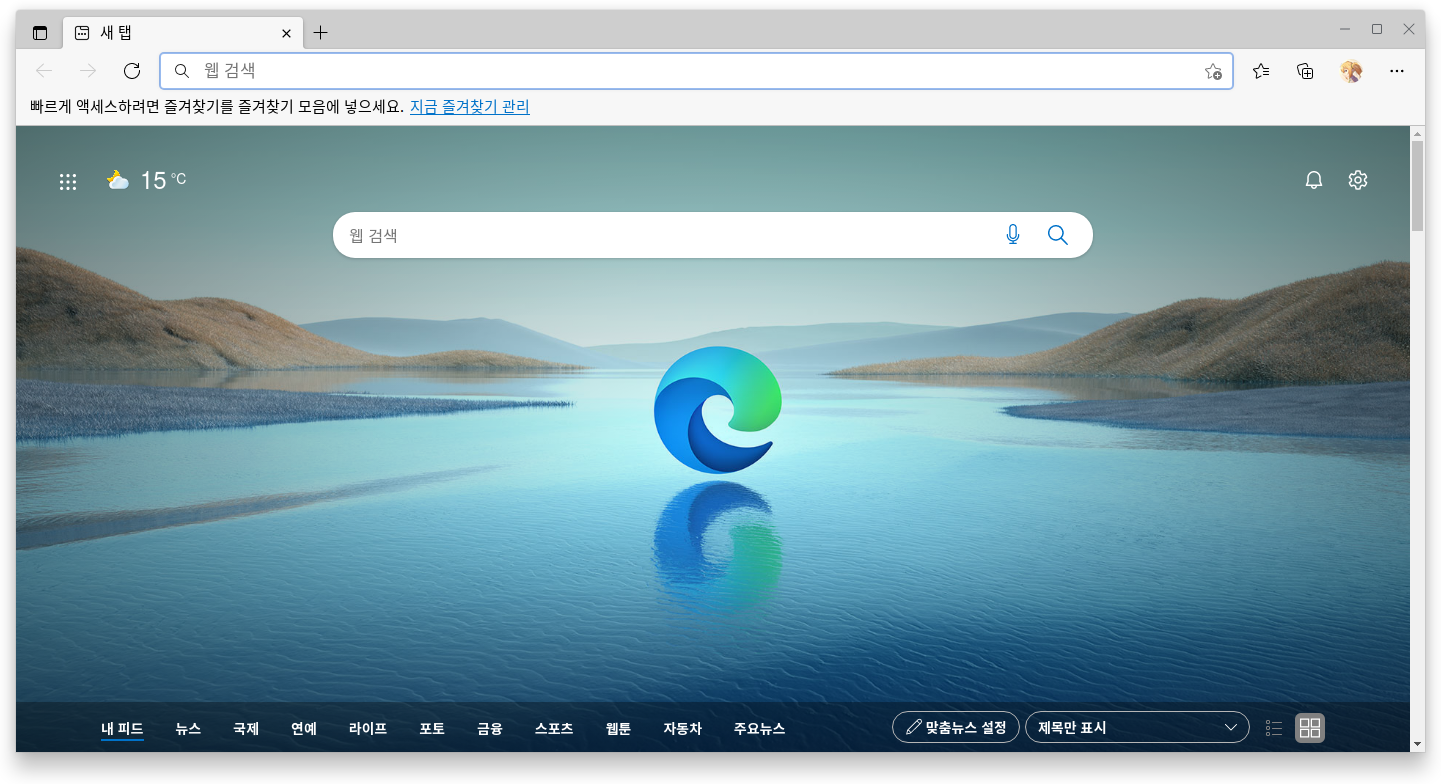1441x784 pixels.
Task: Select the 뉴스 feed tab
Action: click(x=188, y=729)
